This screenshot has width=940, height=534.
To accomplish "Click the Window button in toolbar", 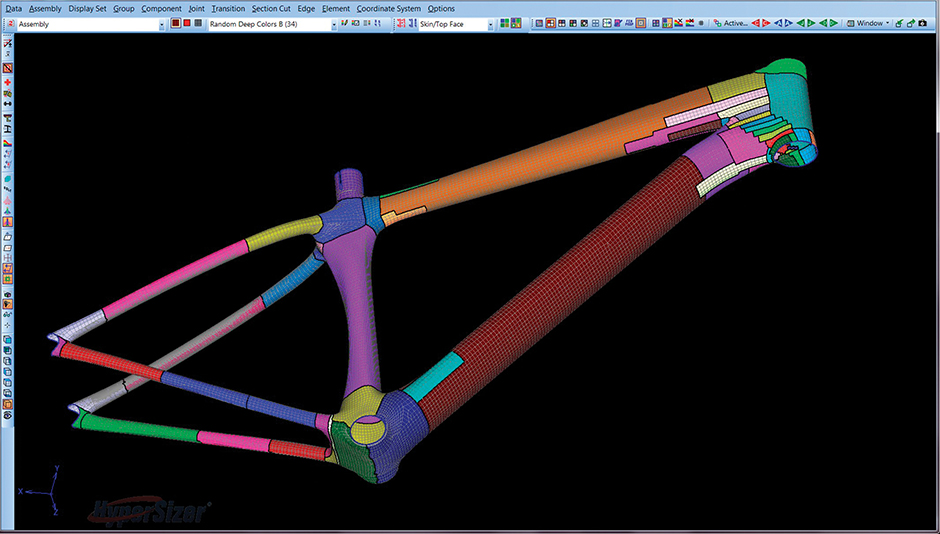I will [870, 23].
